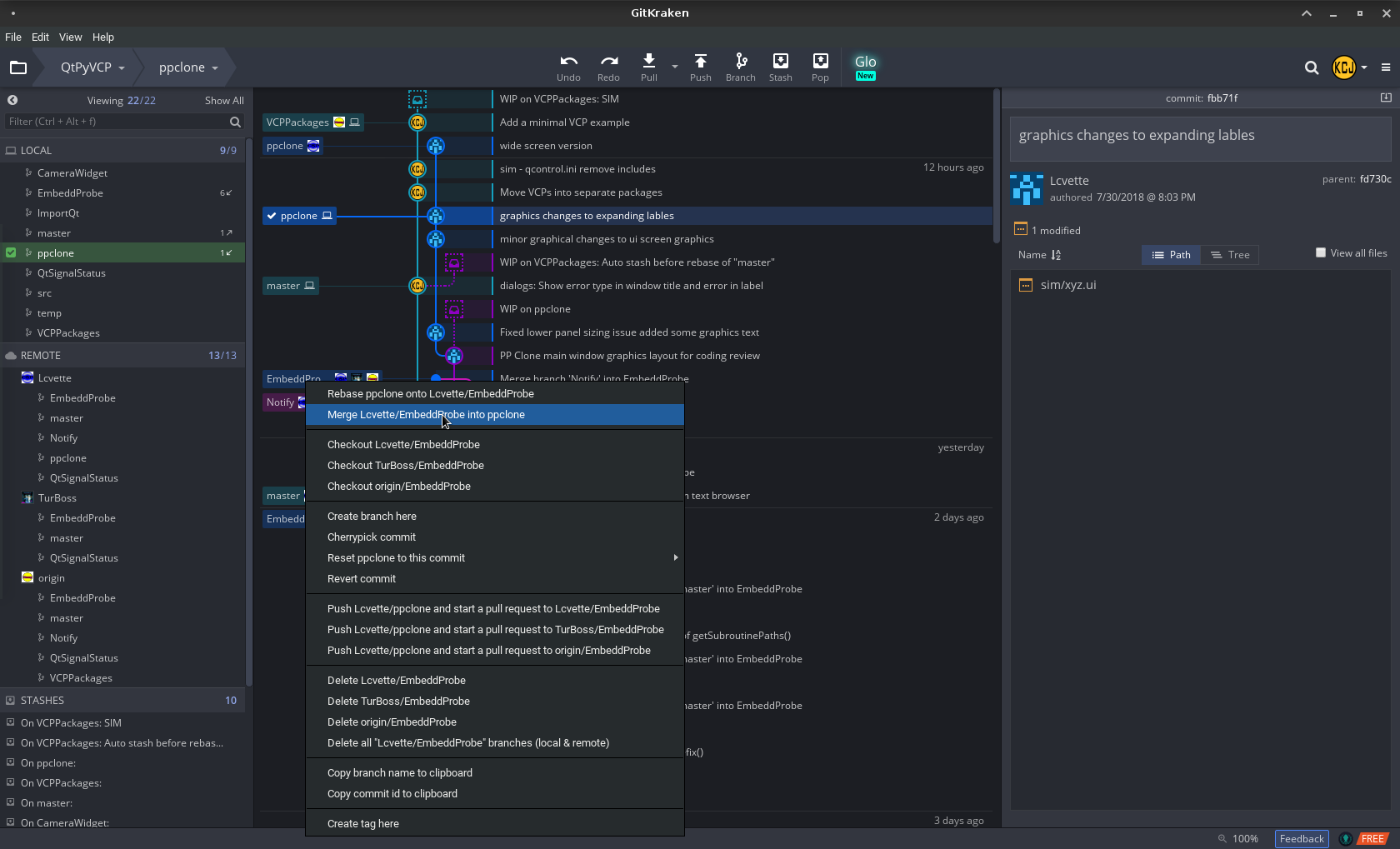Click the master branch label beside dialogs commit
The height and width of the screenshot is (849, 1400).
tap(291, 286)
